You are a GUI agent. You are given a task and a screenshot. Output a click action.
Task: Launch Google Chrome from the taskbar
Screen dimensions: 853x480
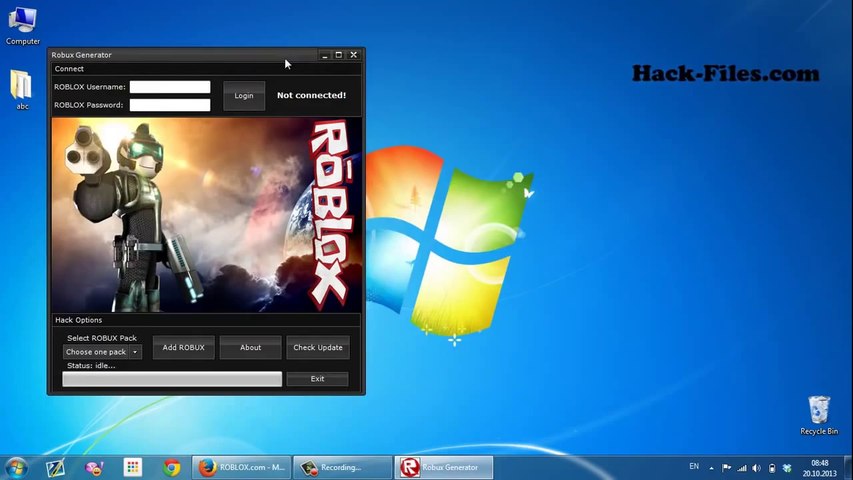click(x=172, y=467)
